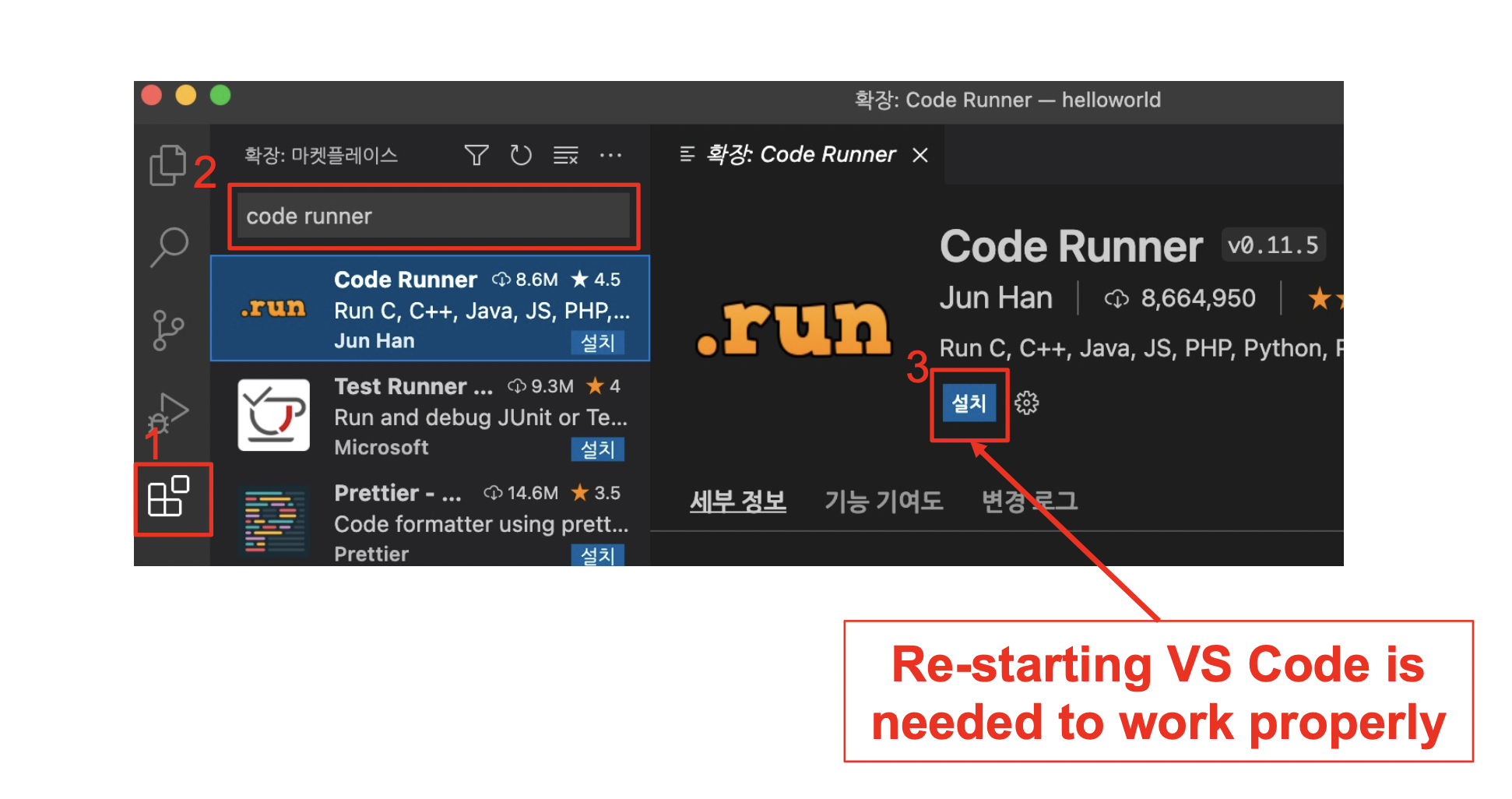Open the 세부 정보 details tab
1512x799 pixels.
tap(738, 501)
